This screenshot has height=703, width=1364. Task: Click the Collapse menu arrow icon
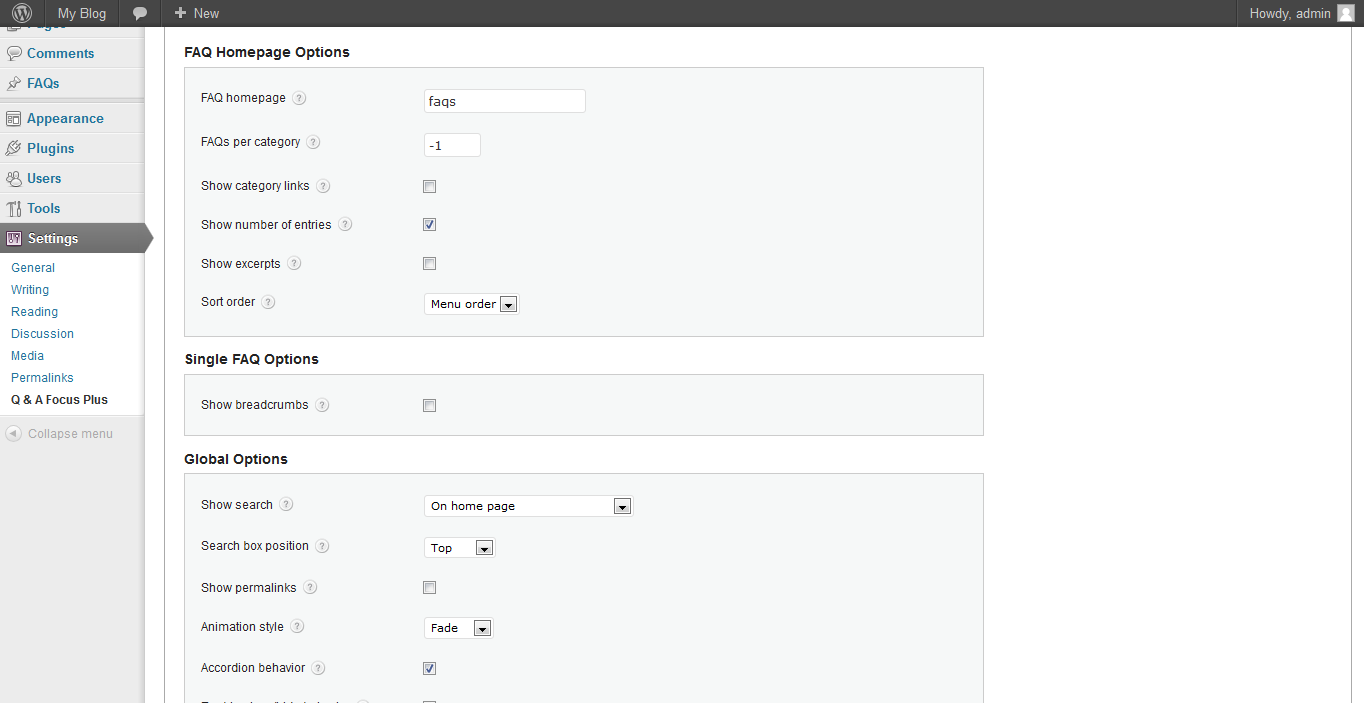point(13,434)
